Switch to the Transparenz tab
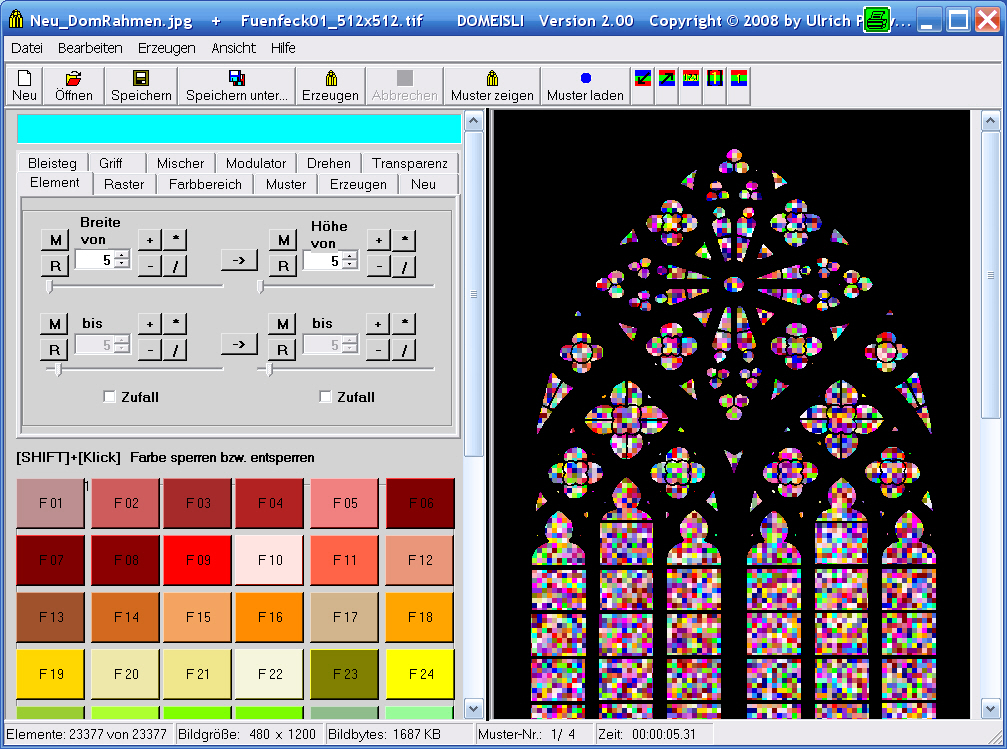1007x749 pixels. 409,163
